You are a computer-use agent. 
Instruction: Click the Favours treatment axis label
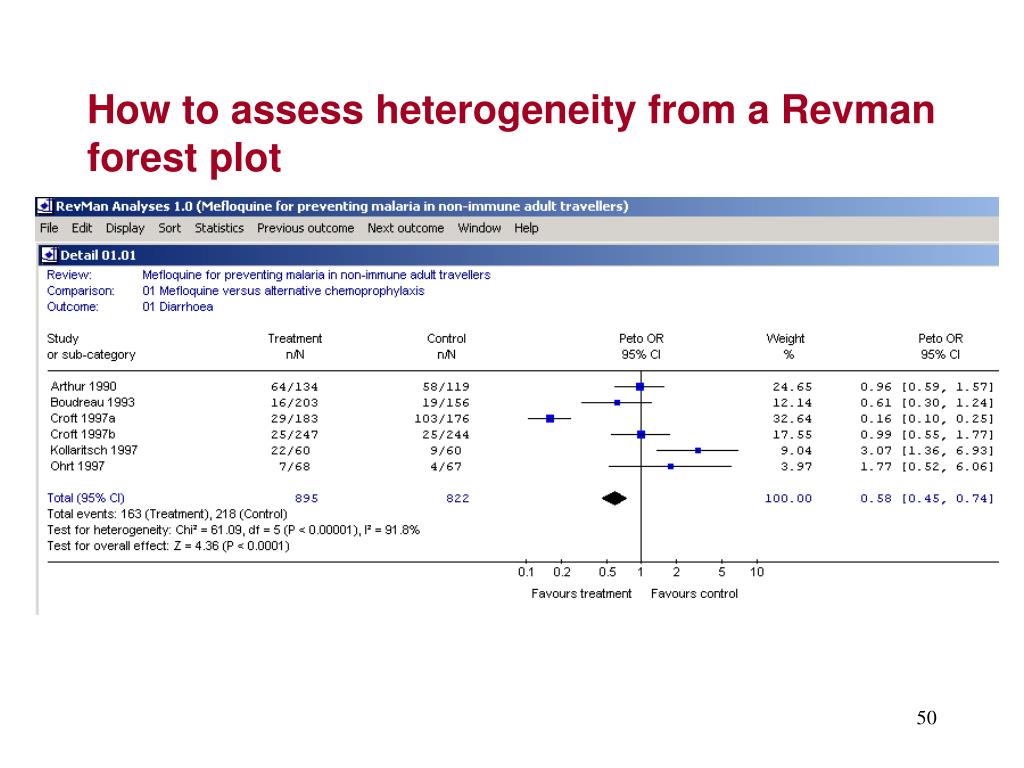tap(581, 594)
